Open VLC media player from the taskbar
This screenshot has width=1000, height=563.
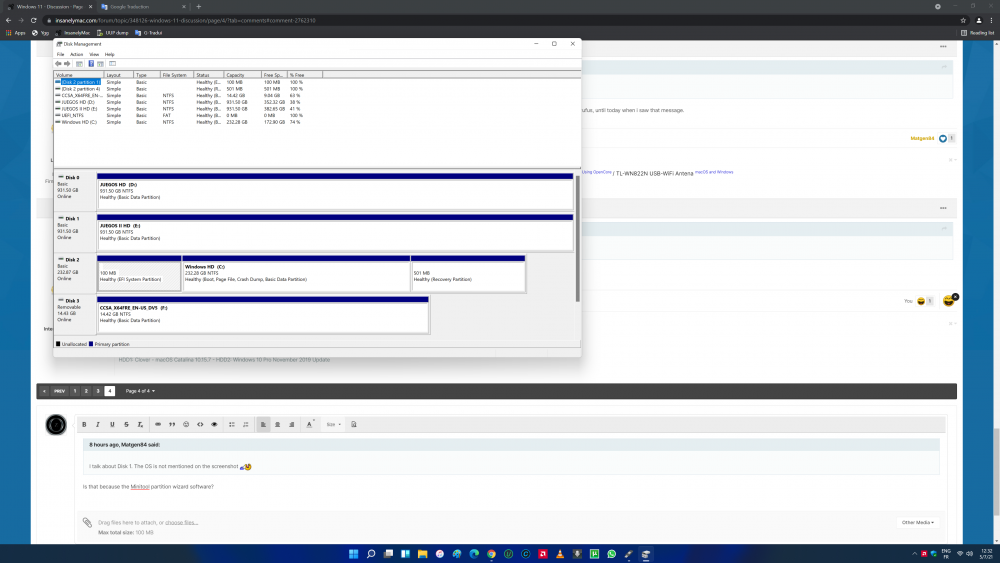[x=560, y=554]
